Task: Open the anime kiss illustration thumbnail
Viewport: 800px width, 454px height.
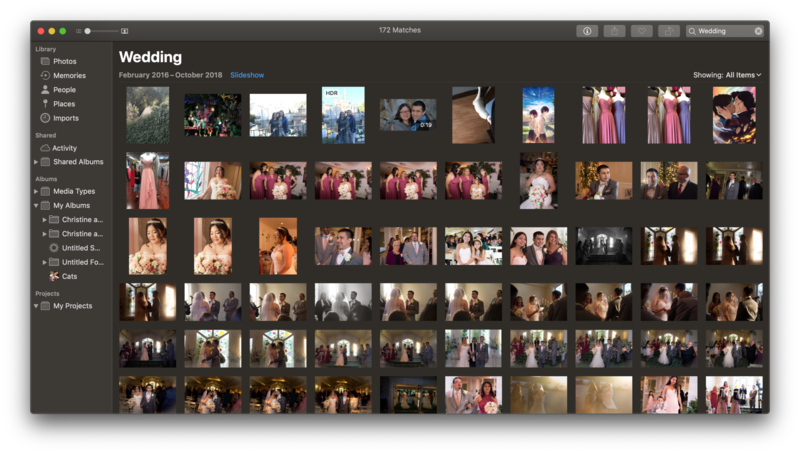Action: point(734,115)
